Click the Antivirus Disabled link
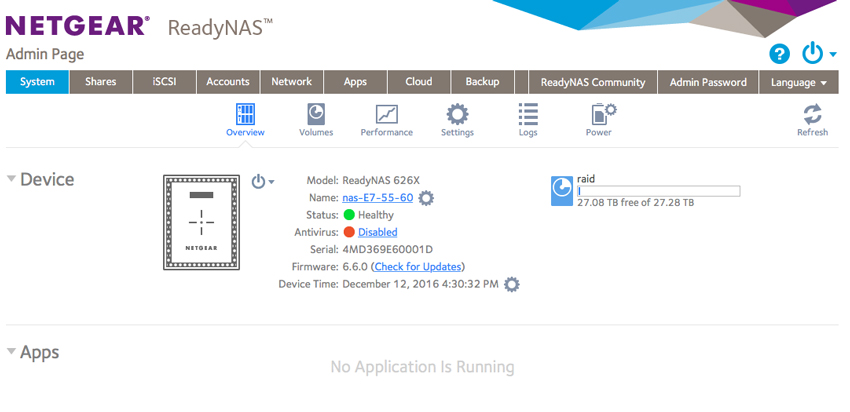Screen dimensions: 850x412 (377, 232)
